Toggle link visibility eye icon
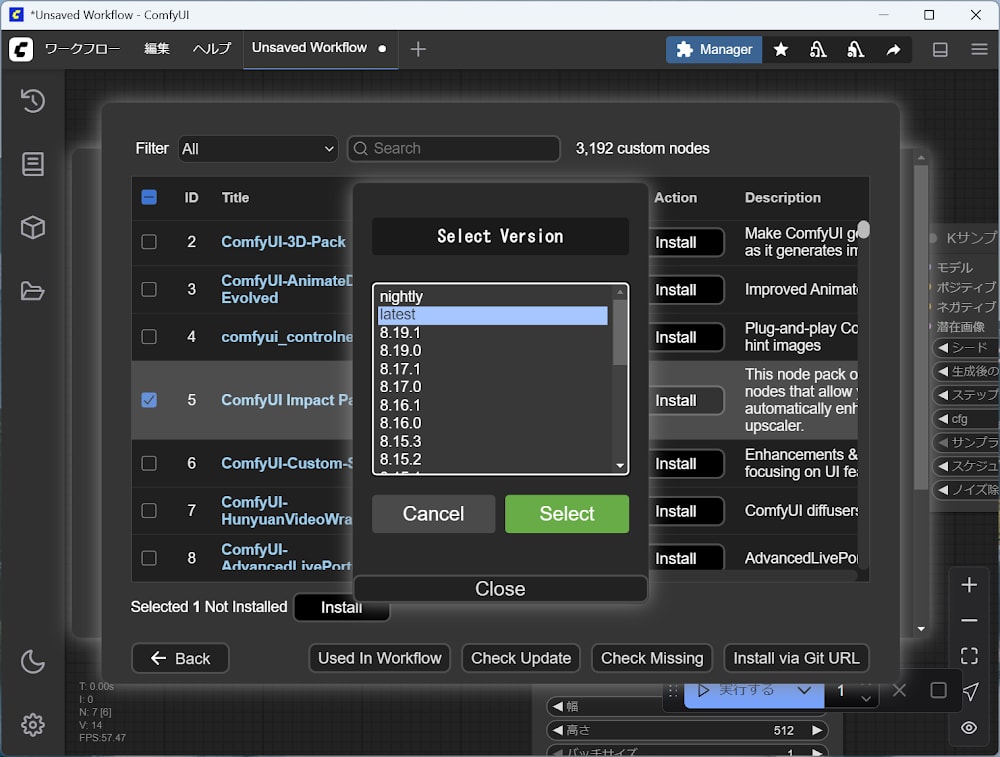The image size is (1000, 757). (969, 728)
